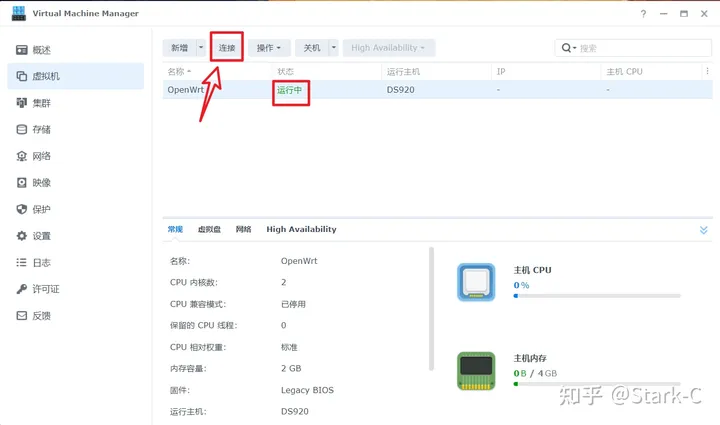Click the 连接 connect button

(227, 48)
